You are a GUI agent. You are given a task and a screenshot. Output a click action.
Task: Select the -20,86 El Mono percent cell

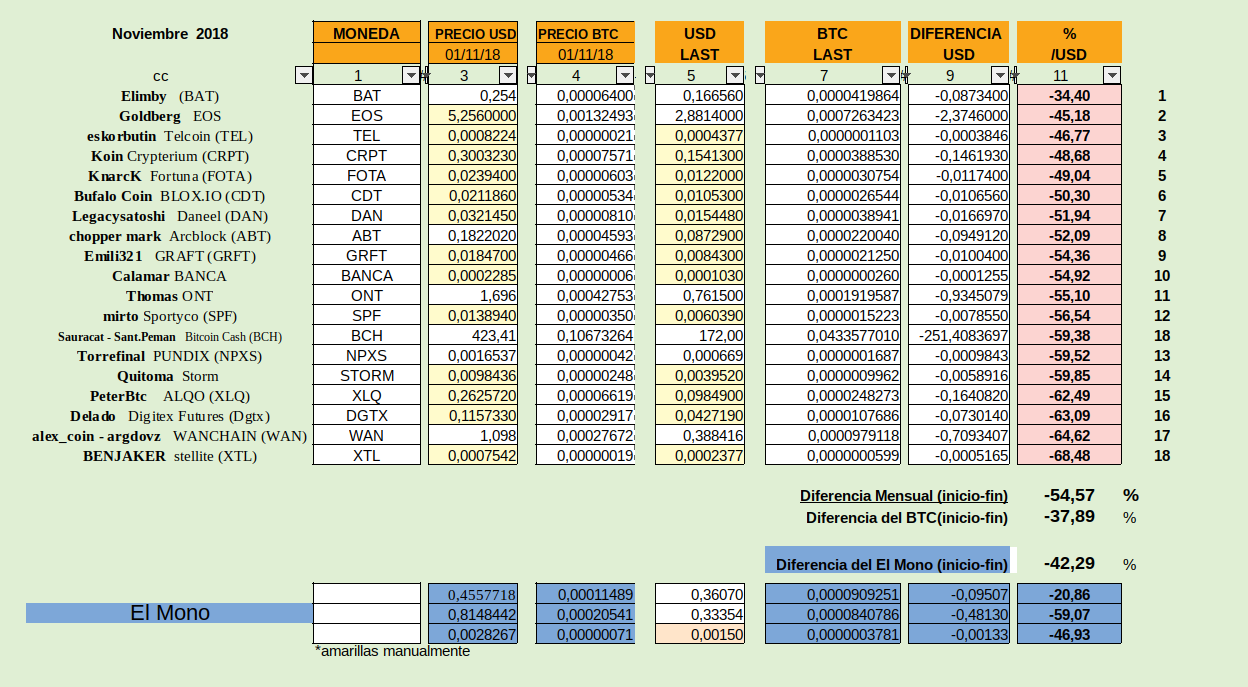tap(1069, 593)
